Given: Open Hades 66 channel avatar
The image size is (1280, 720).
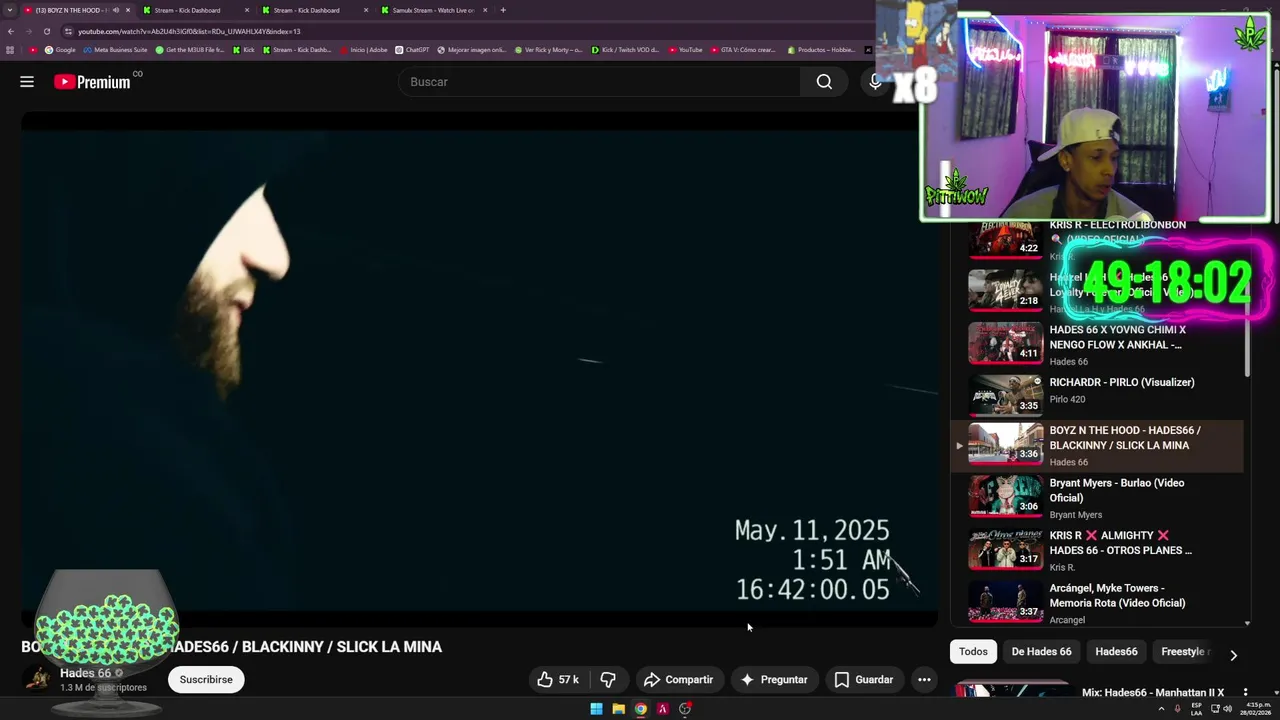Looking at the screenshot, I should pos(38,680).
